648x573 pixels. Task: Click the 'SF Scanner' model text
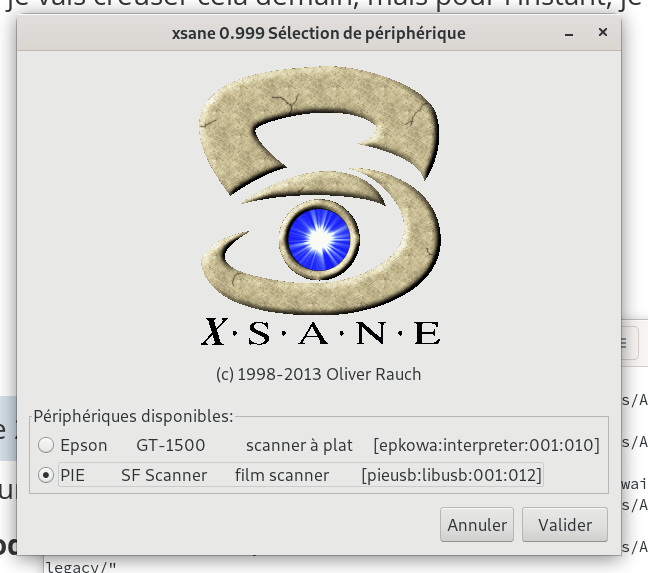point(164,475)
